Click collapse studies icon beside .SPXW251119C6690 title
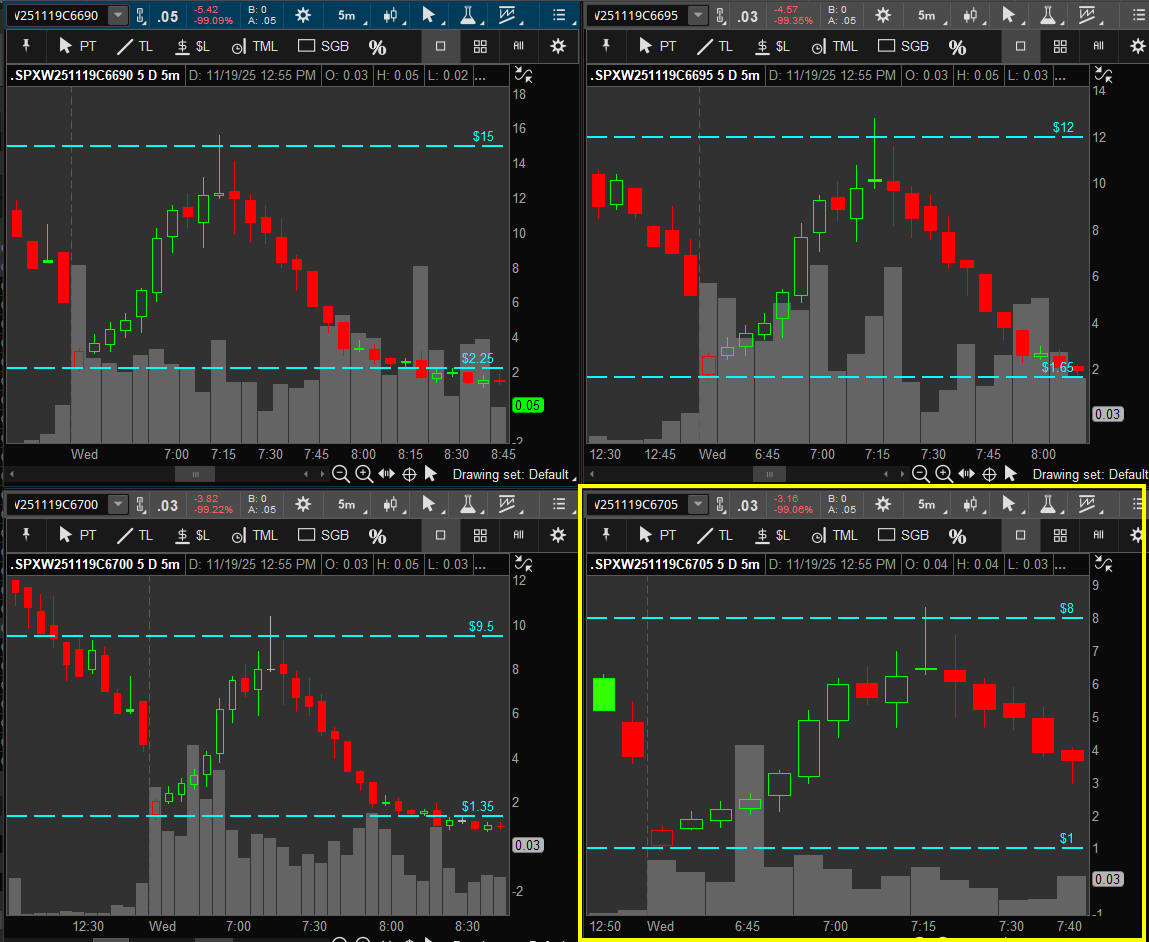This screenshot has height=942, width=1149. tap(524, 74)
